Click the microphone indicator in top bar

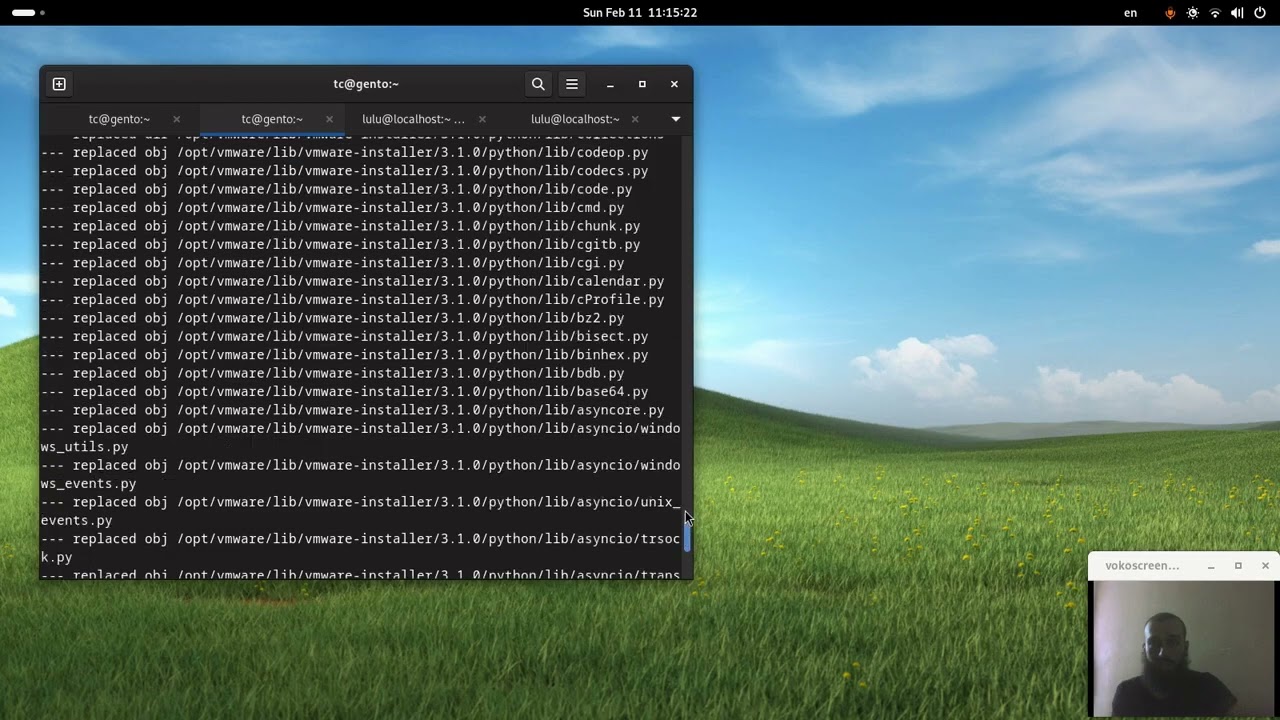[x=1170, y=13]
